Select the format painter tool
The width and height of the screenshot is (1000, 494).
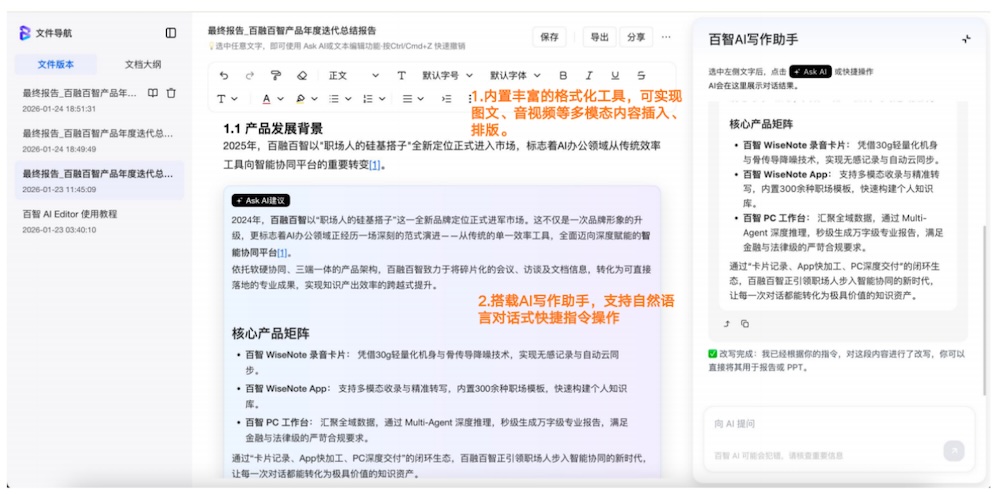275,75
